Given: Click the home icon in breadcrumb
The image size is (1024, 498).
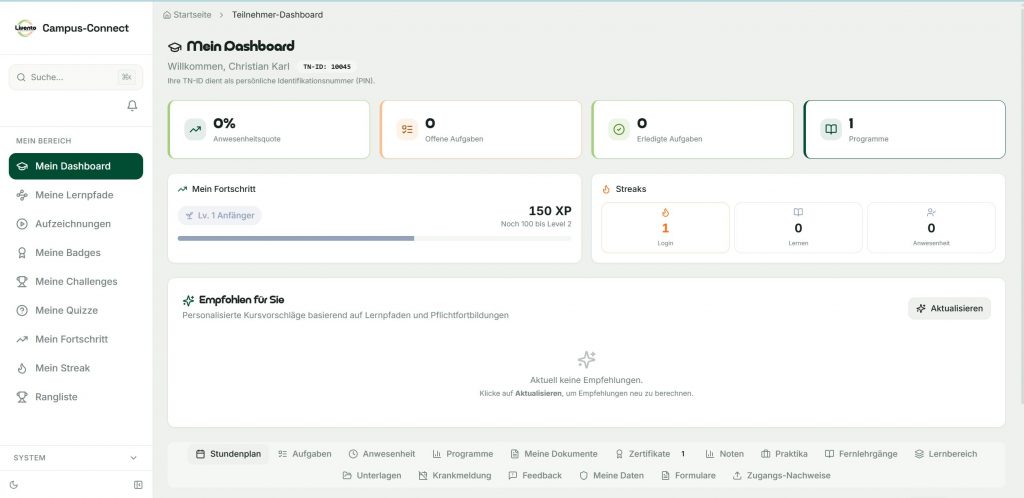Looking at the screenshot, I should 167,14.
